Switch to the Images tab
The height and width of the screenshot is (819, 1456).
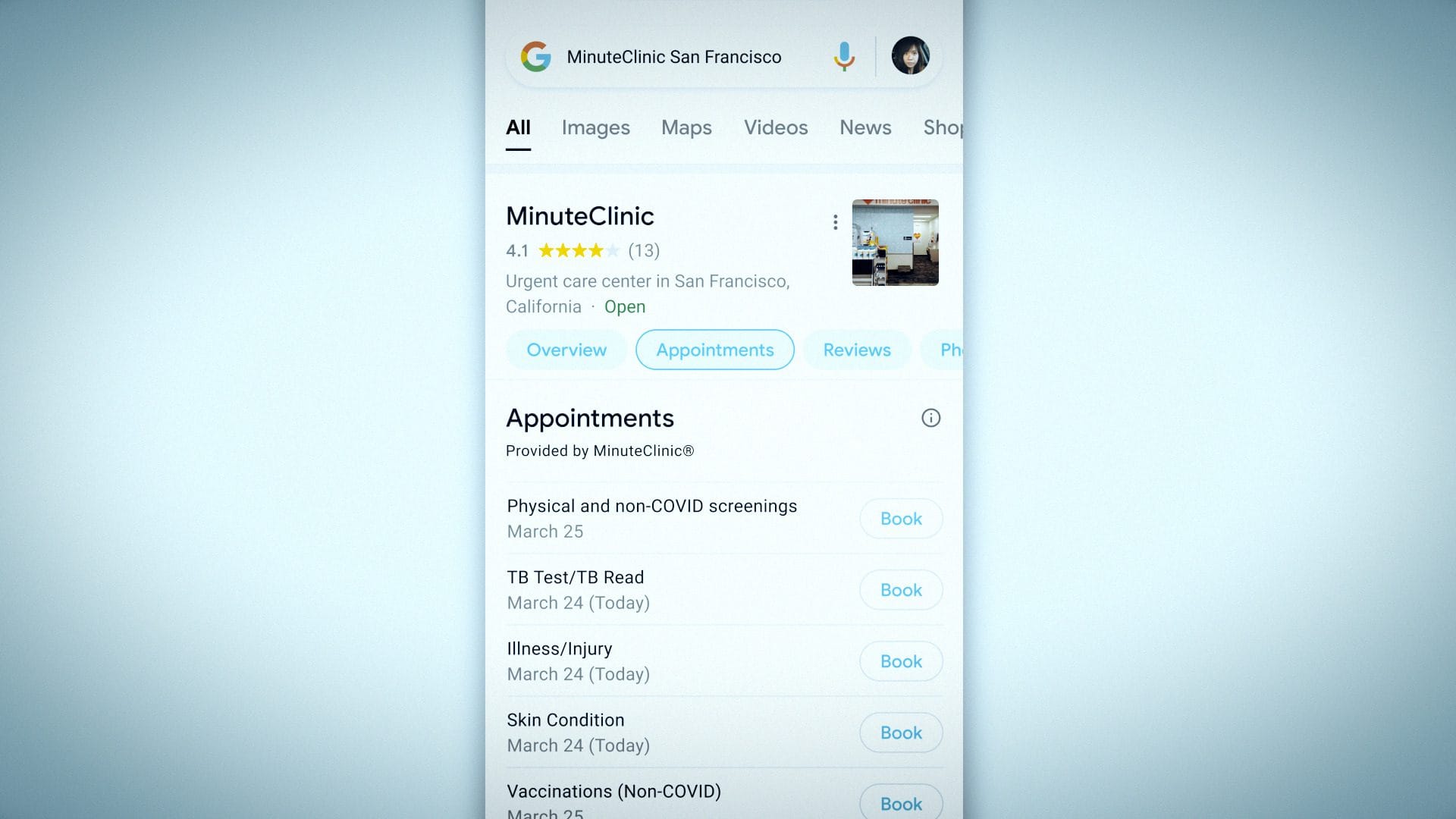[x=596, y=127]
